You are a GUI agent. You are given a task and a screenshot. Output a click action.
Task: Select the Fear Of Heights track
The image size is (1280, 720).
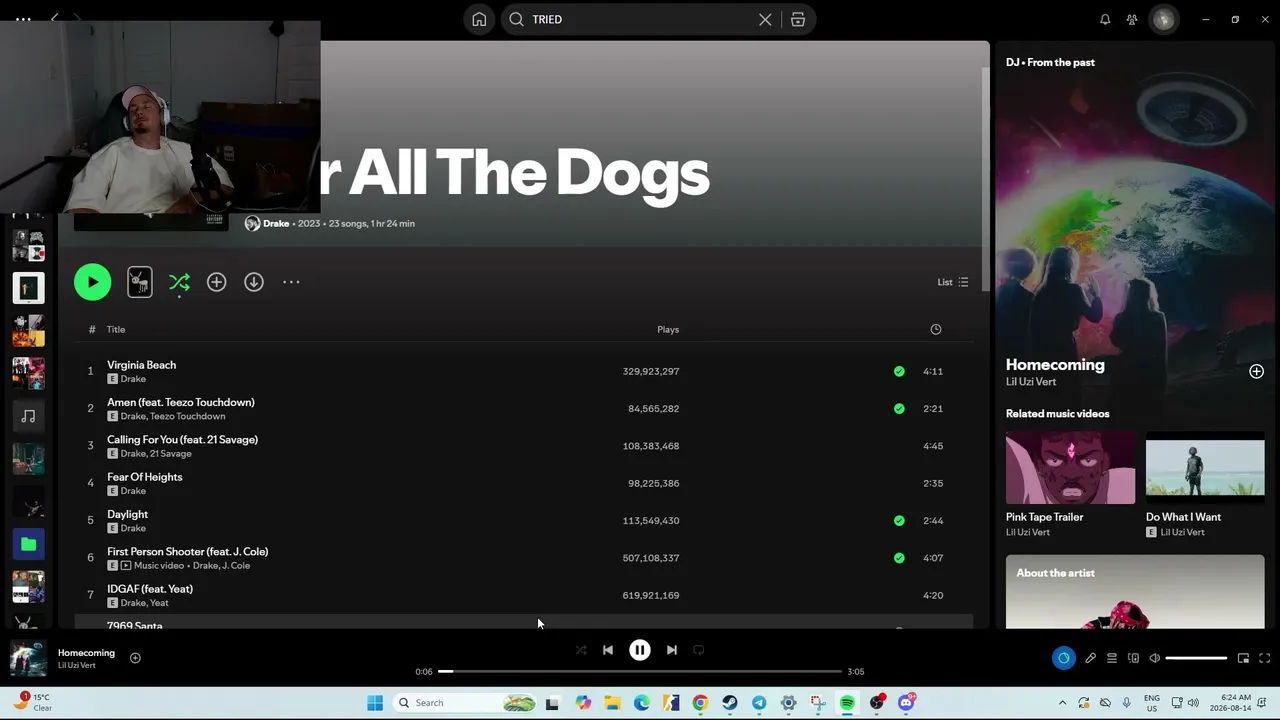pos(144,477)
